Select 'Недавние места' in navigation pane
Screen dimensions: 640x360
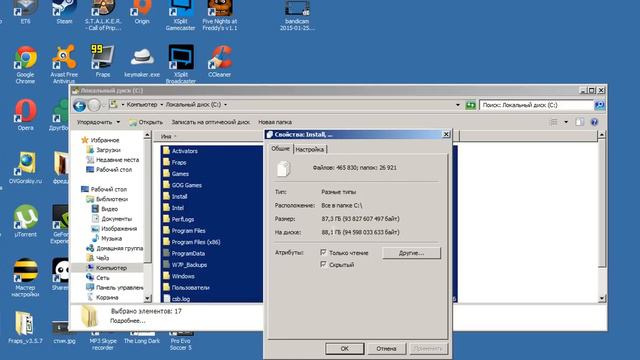point(117,160)
